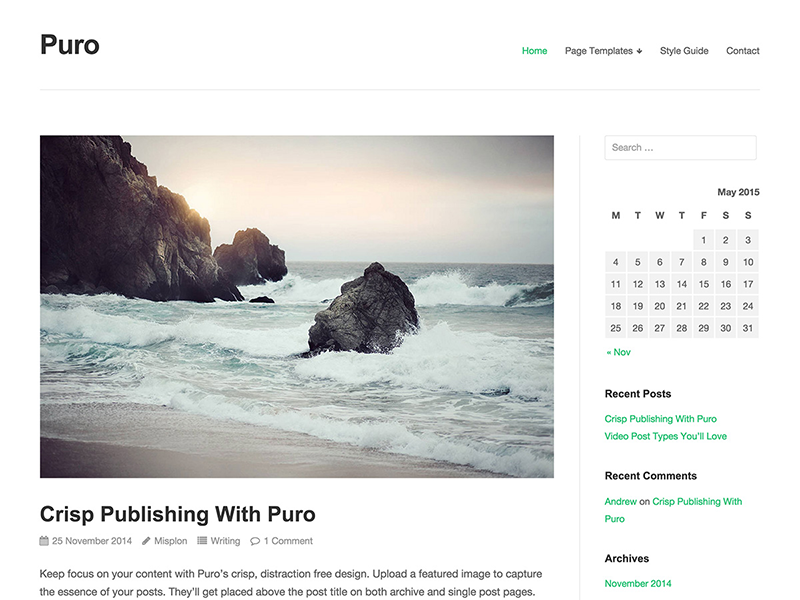Select the Home menu item
Screen dimensions: 800x600
pyautogui.click(x=534, y=50)
